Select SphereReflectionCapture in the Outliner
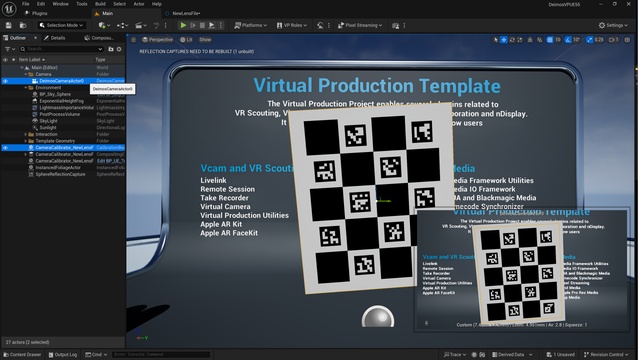This screenshot has height=360, width=640. click(60, 174)
